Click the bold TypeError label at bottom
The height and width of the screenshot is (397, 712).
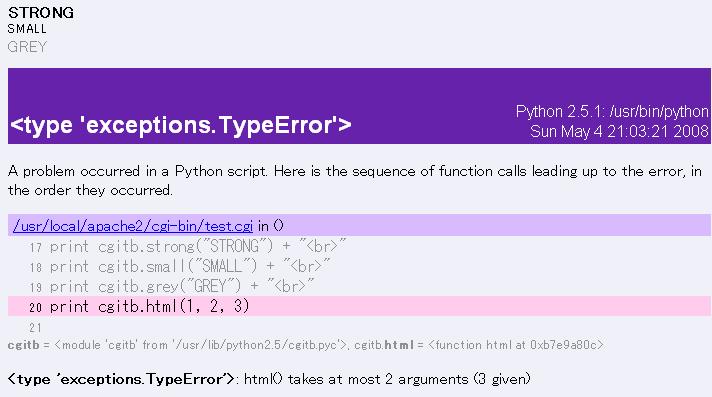[121, 379]
